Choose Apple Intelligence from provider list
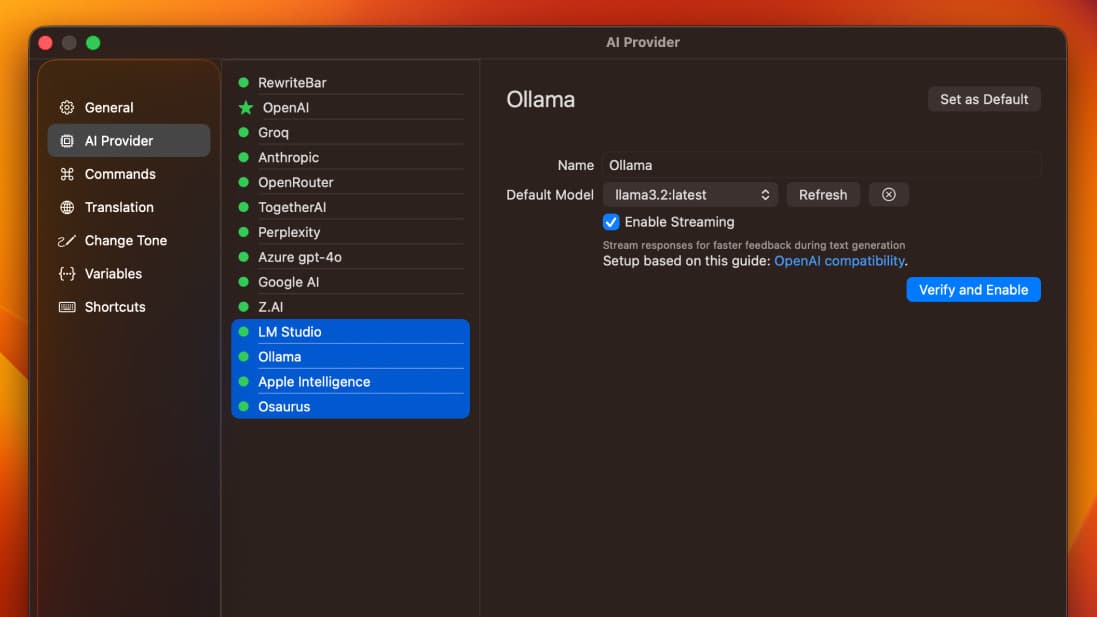The width and height of the screenshot is (1097, 617). (x=314, y=382)
